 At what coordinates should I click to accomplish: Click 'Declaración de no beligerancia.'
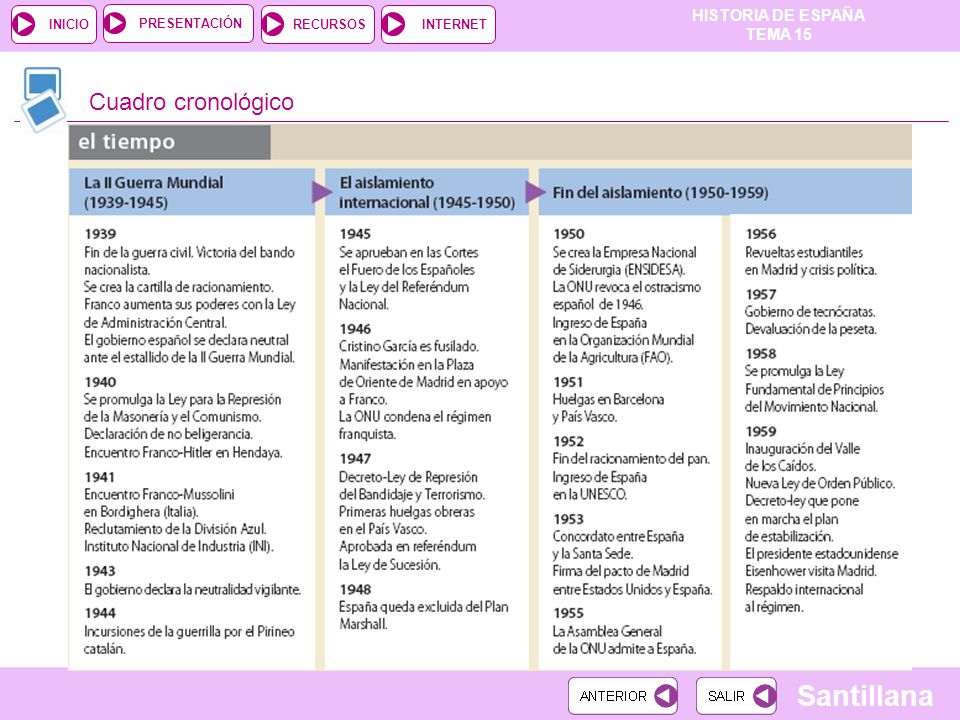[168, 434]
